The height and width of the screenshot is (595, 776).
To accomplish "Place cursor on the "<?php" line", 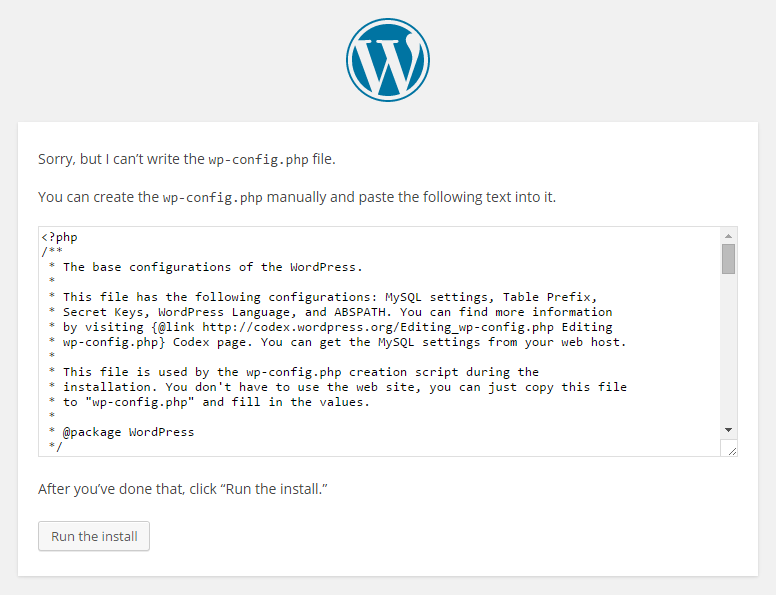I will (60, 237).
